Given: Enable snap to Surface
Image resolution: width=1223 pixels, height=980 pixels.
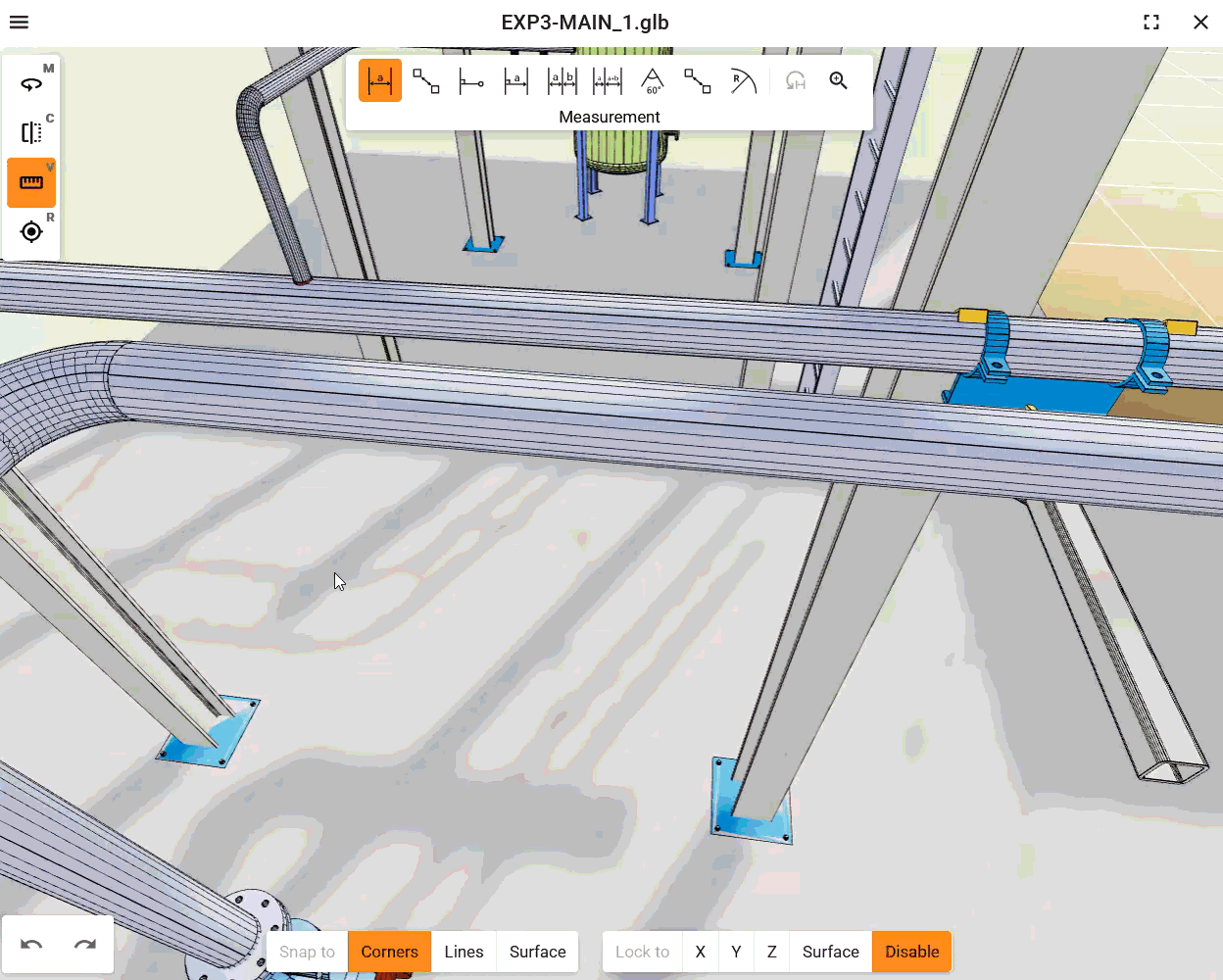Looking at the screenshot, I should click(x=538, y=952).
